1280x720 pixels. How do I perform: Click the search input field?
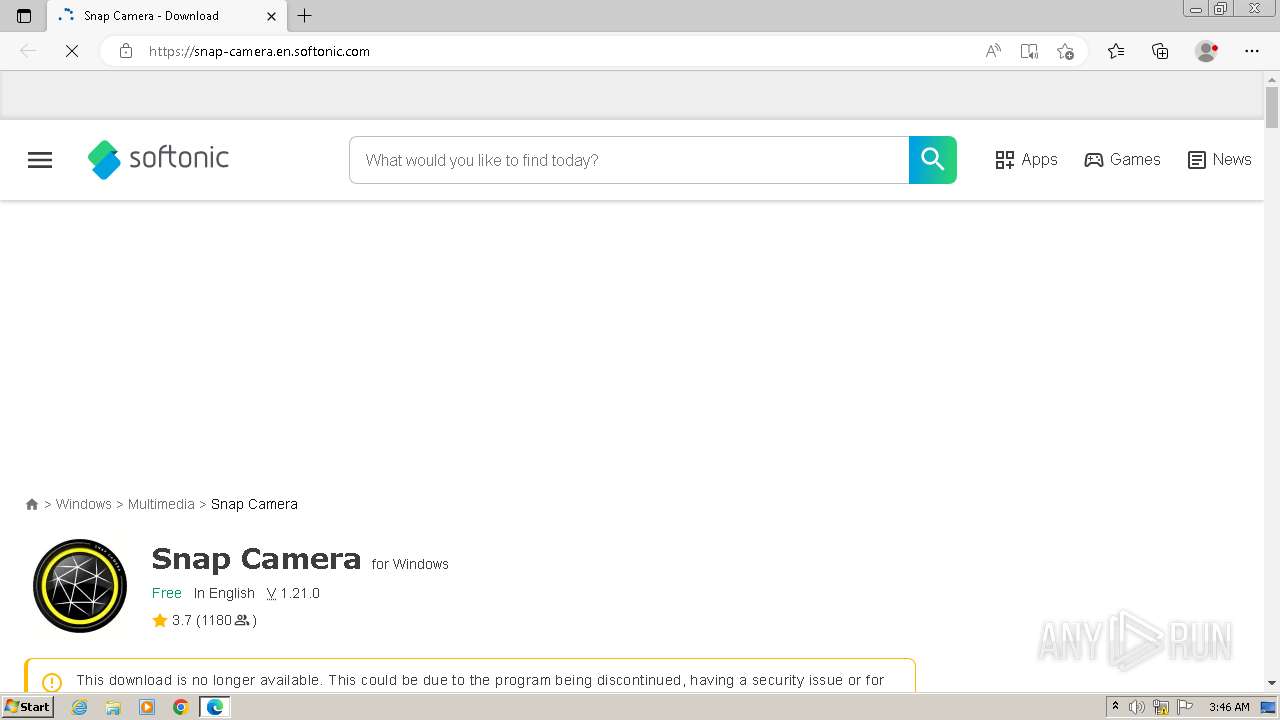click(x=629, y=160)
